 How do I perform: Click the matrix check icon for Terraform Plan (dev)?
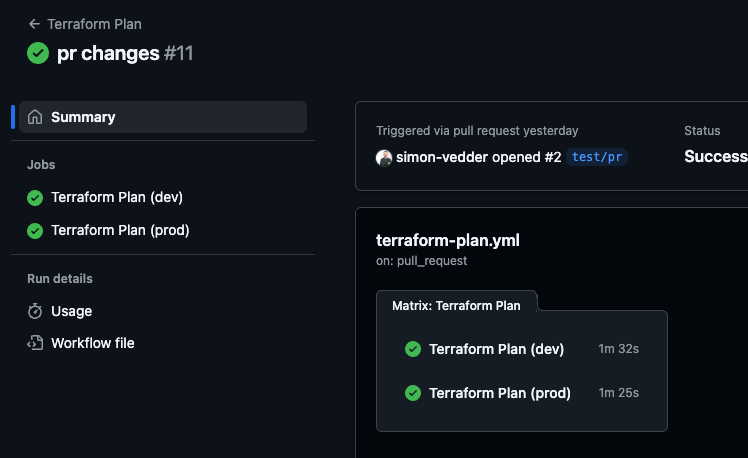[x=412, y=349]
